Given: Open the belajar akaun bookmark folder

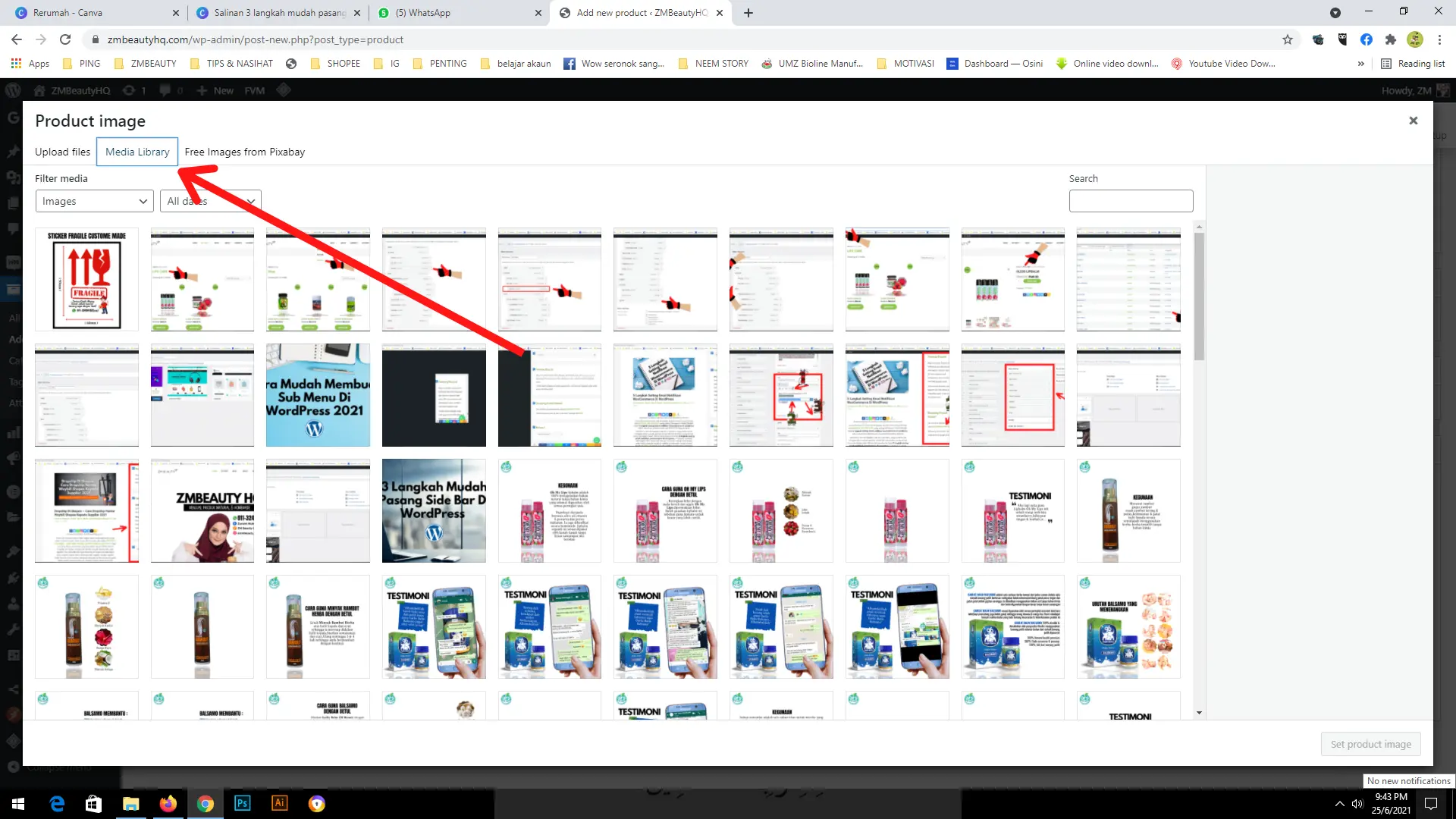Looking at the screenshot, I should tap(516, 64).
